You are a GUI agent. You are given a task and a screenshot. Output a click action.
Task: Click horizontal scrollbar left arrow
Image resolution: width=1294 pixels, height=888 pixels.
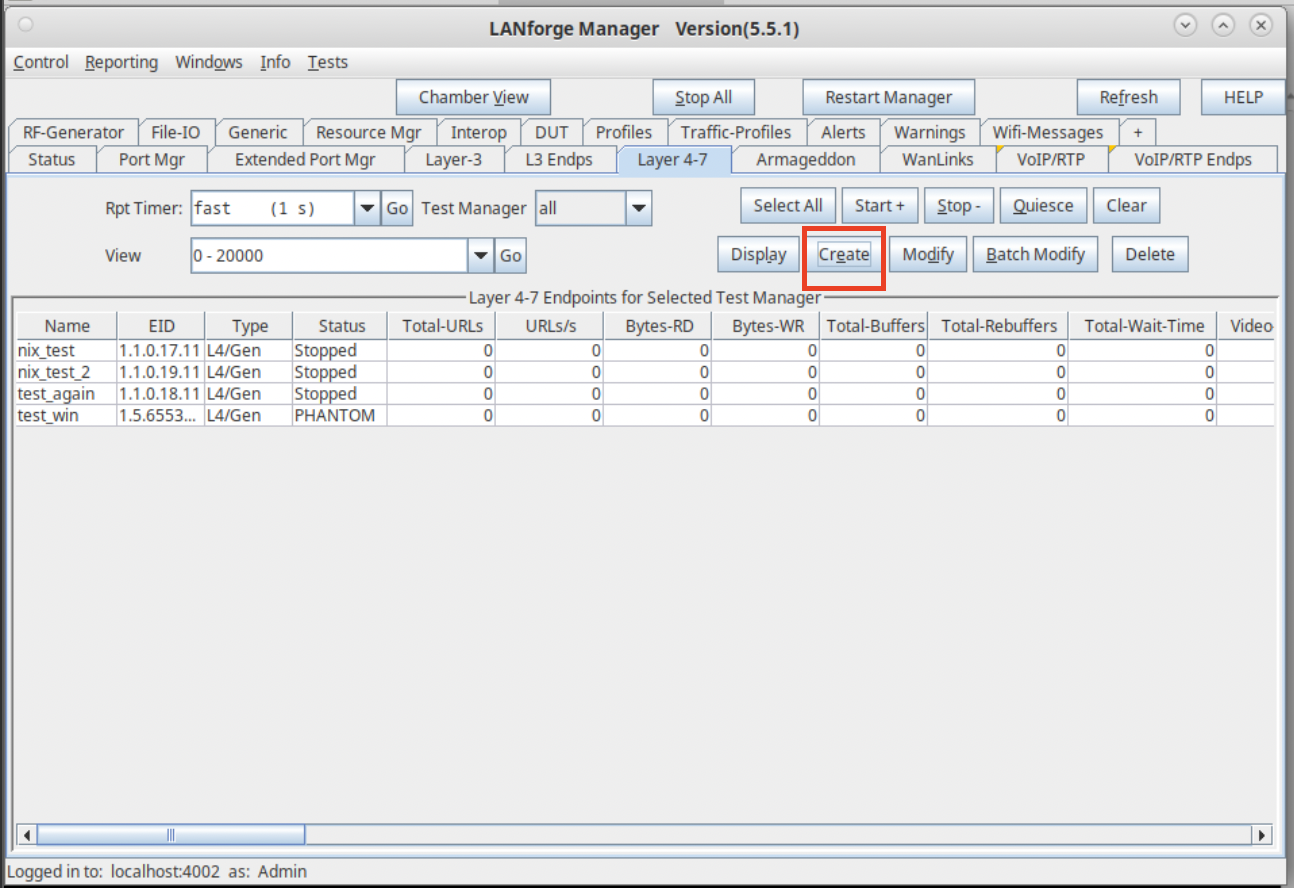tap(26, 834)
